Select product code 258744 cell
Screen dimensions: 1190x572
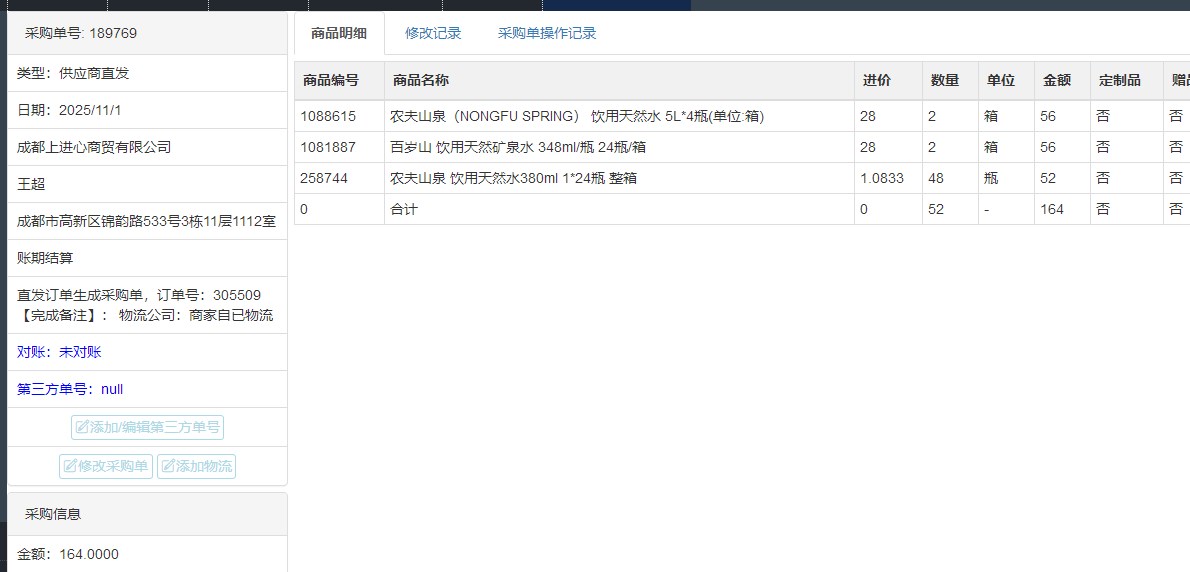[321, 178]
